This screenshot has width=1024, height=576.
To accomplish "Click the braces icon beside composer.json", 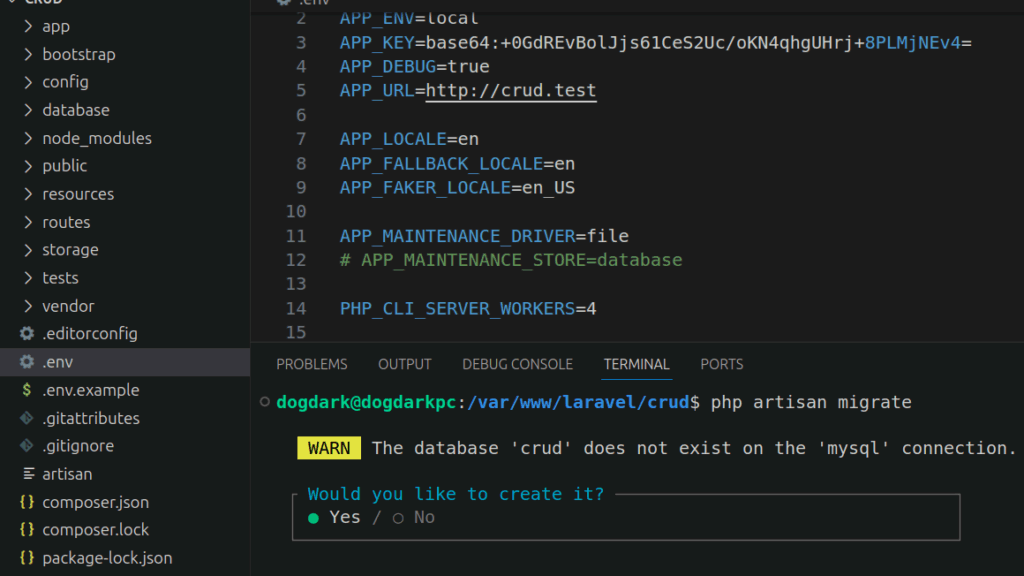I will point(27,502).
